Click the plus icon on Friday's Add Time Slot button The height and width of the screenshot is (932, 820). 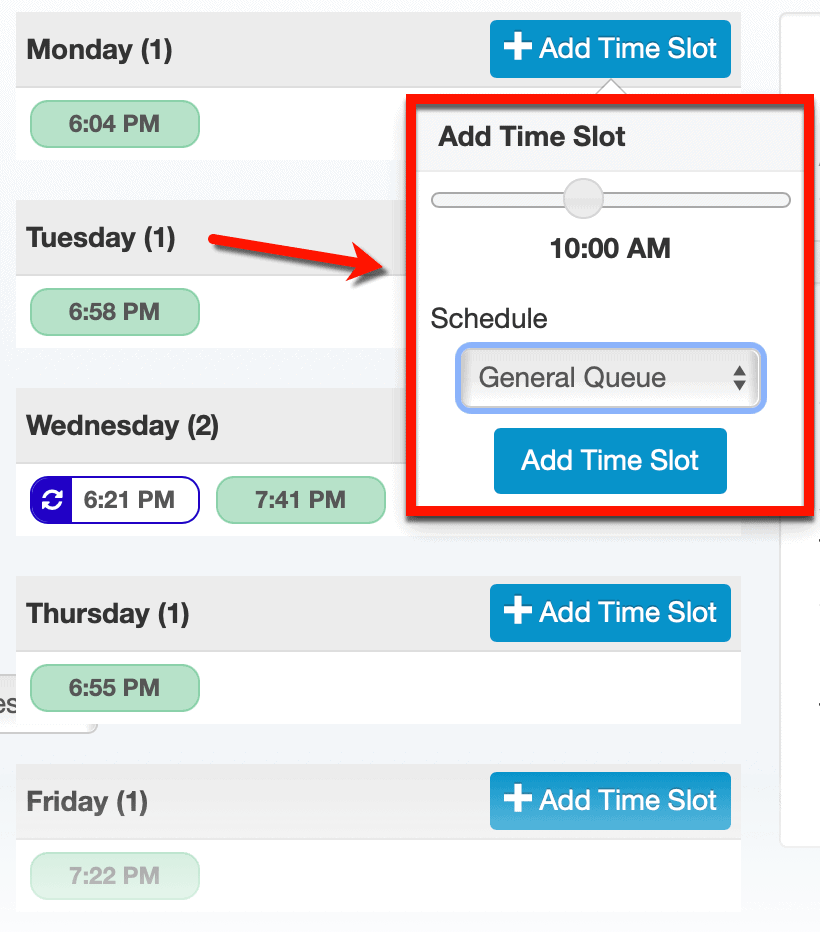pyautogui.click(x=517, y=800)
